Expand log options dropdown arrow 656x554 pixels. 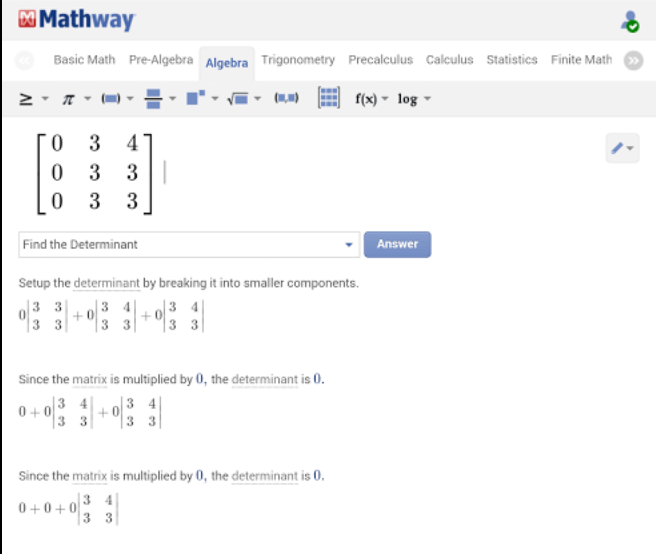(427, 99)
